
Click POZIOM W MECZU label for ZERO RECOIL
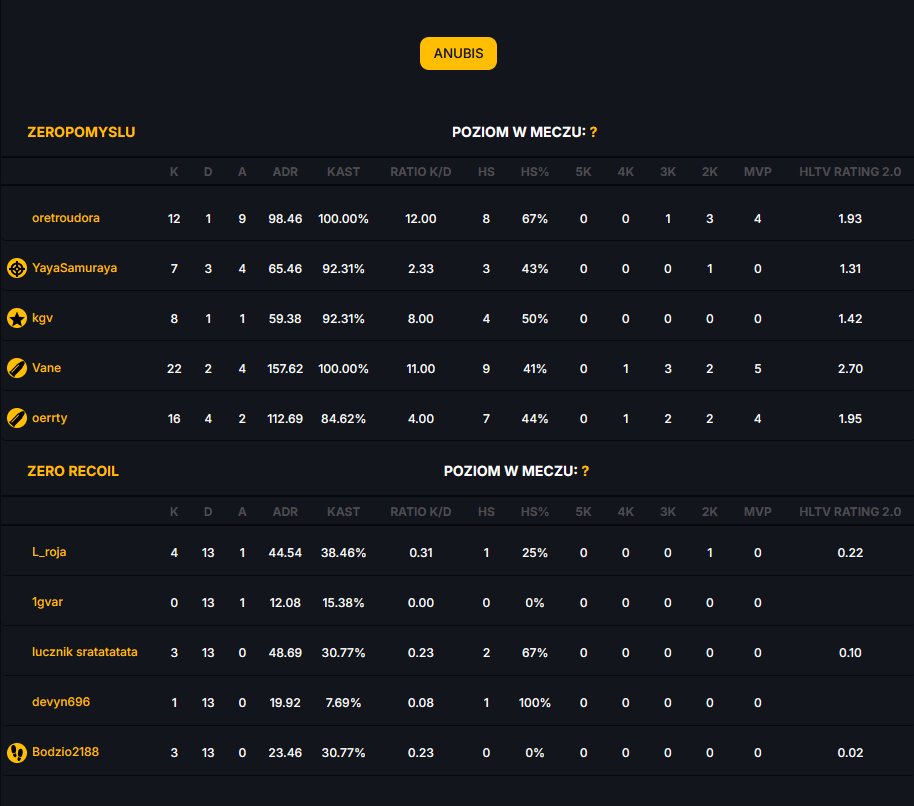point(511,471)
